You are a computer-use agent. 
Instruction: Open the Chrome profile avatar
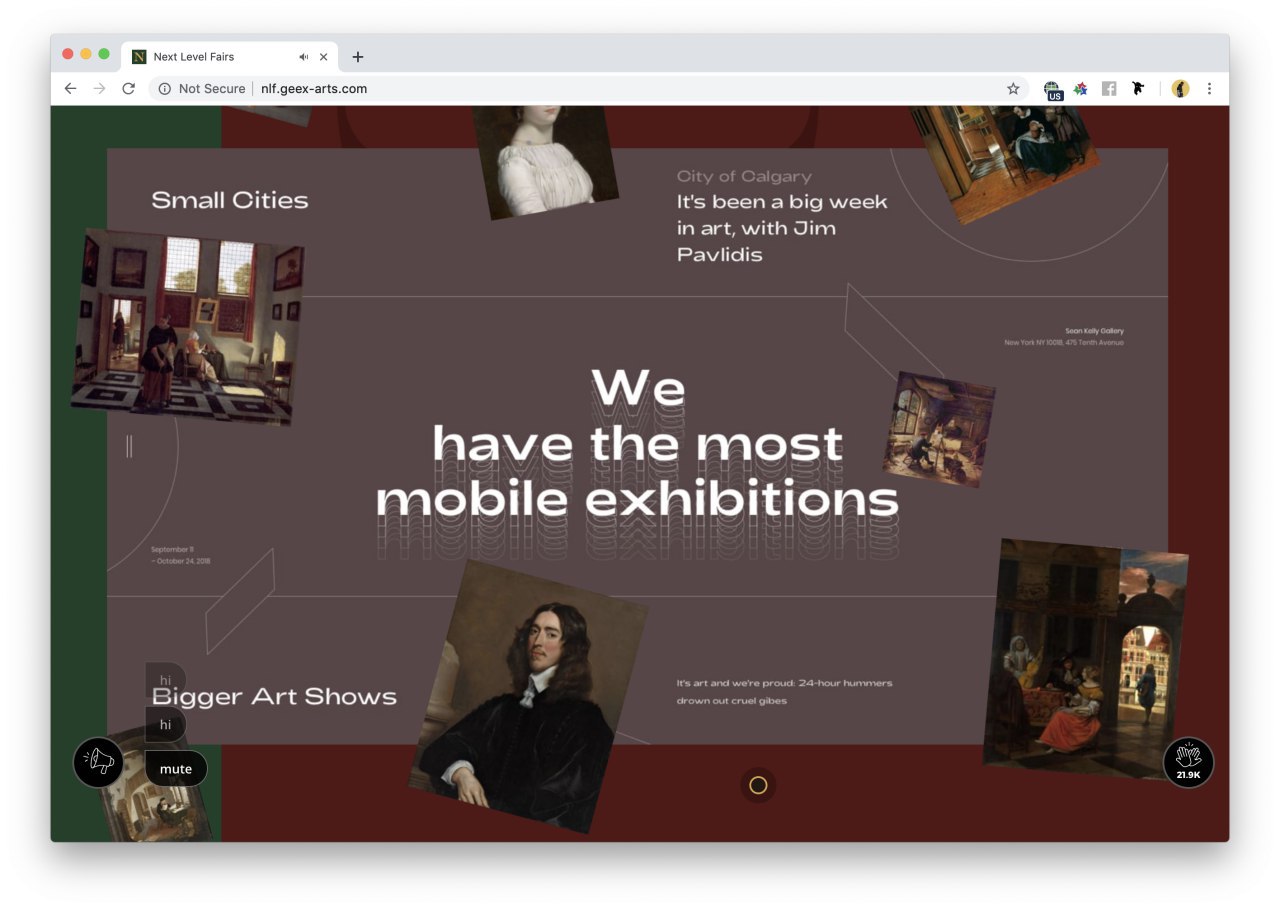1180,89
